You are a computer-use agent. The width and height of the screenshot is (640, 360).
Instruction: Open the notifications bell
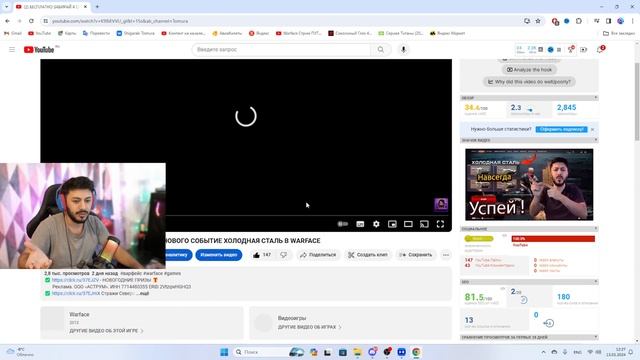600,49
